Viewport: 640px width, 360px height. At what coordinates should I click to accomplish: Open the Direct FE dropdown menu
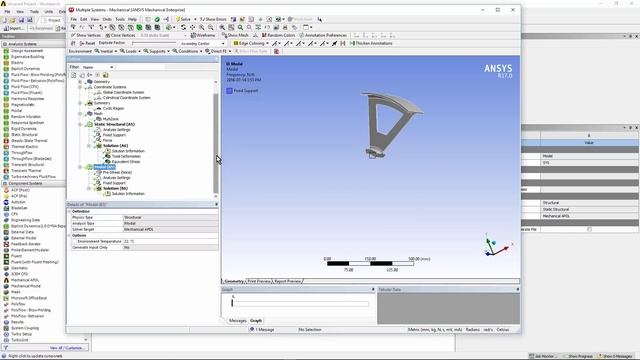(218, 51)
